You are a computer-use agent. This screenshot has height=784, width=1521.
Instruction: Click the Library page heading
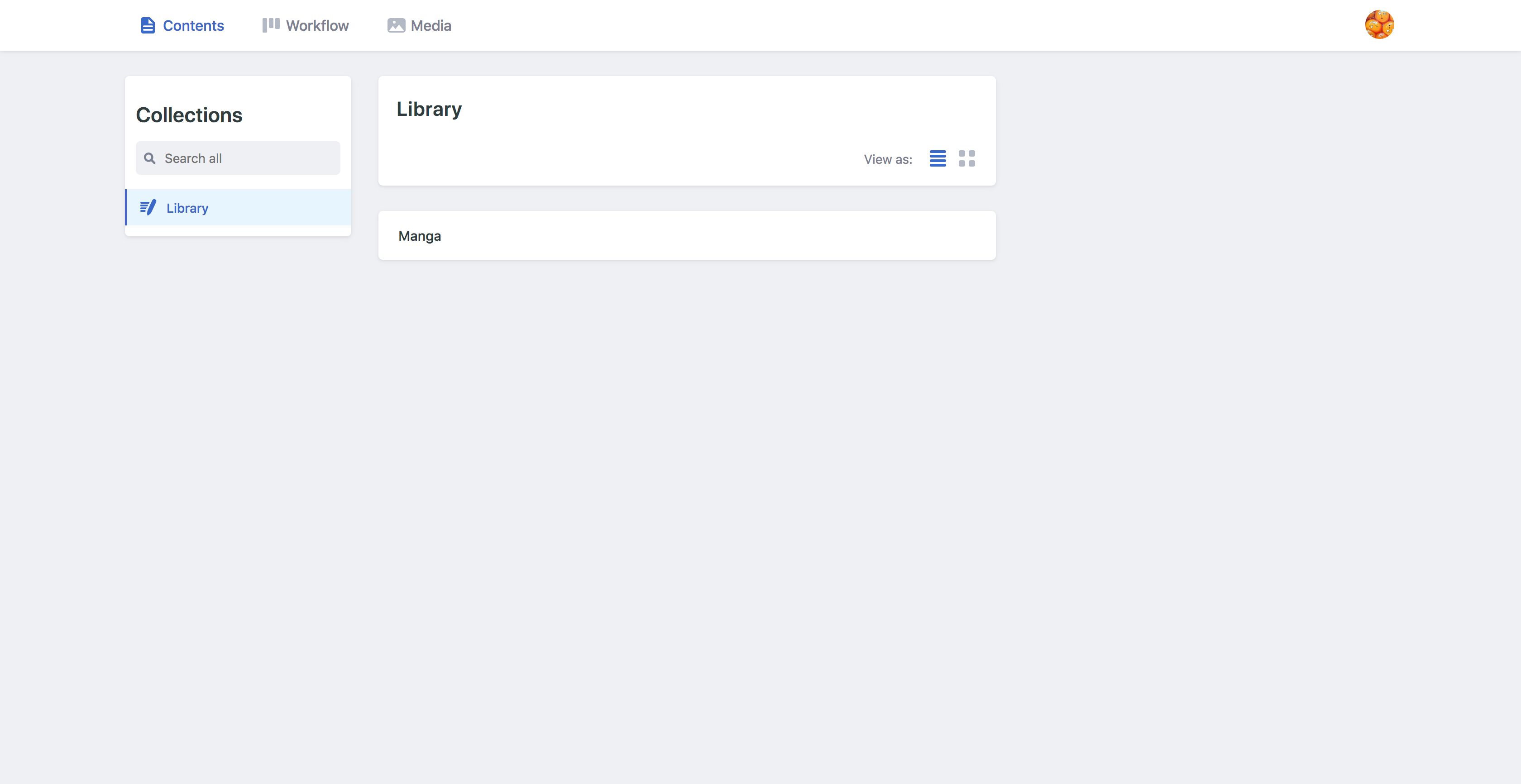pyautogui.click(x=429, y=109)
